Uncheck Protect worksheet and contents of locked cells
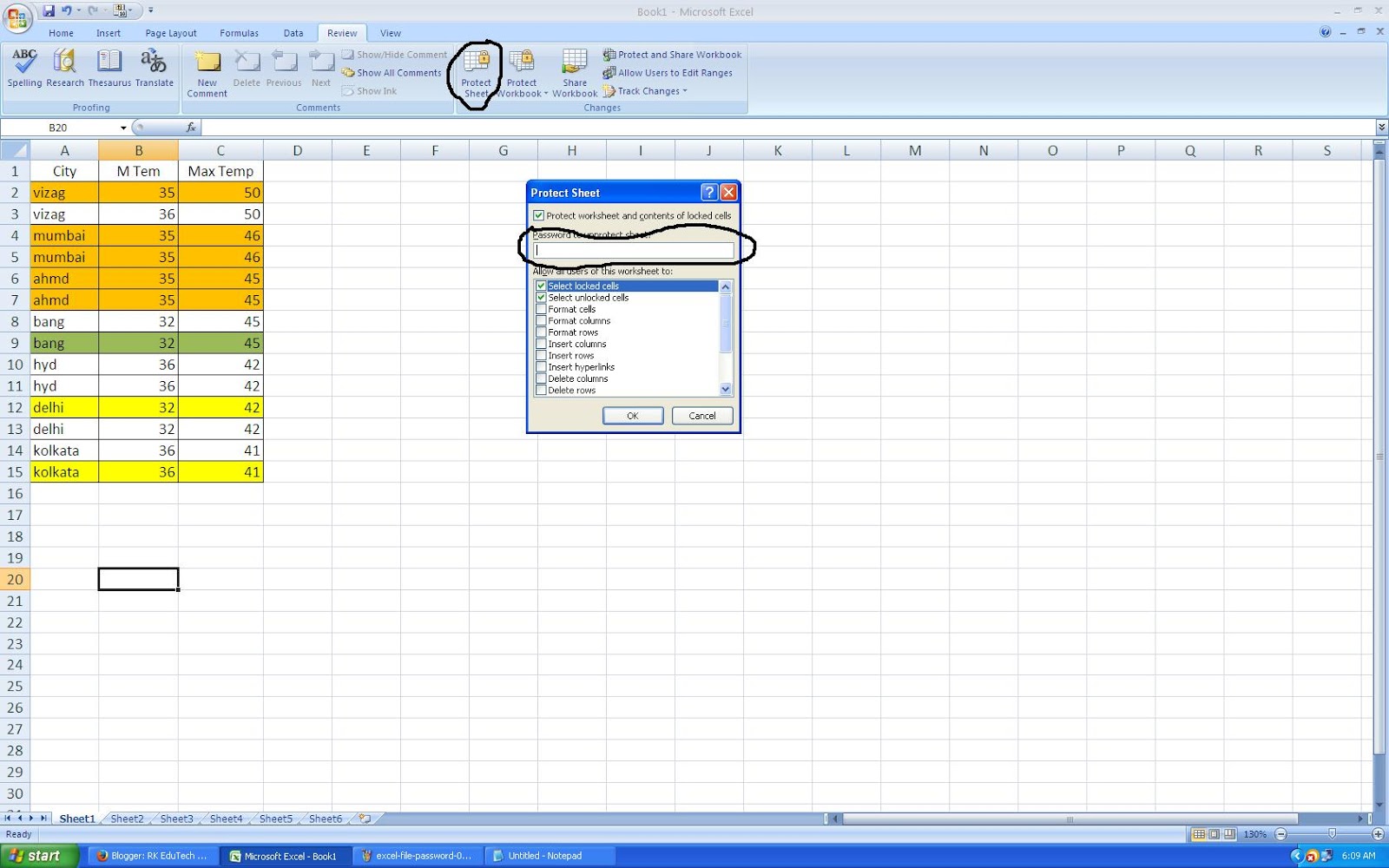1389x868 pixels. point(540,215)
